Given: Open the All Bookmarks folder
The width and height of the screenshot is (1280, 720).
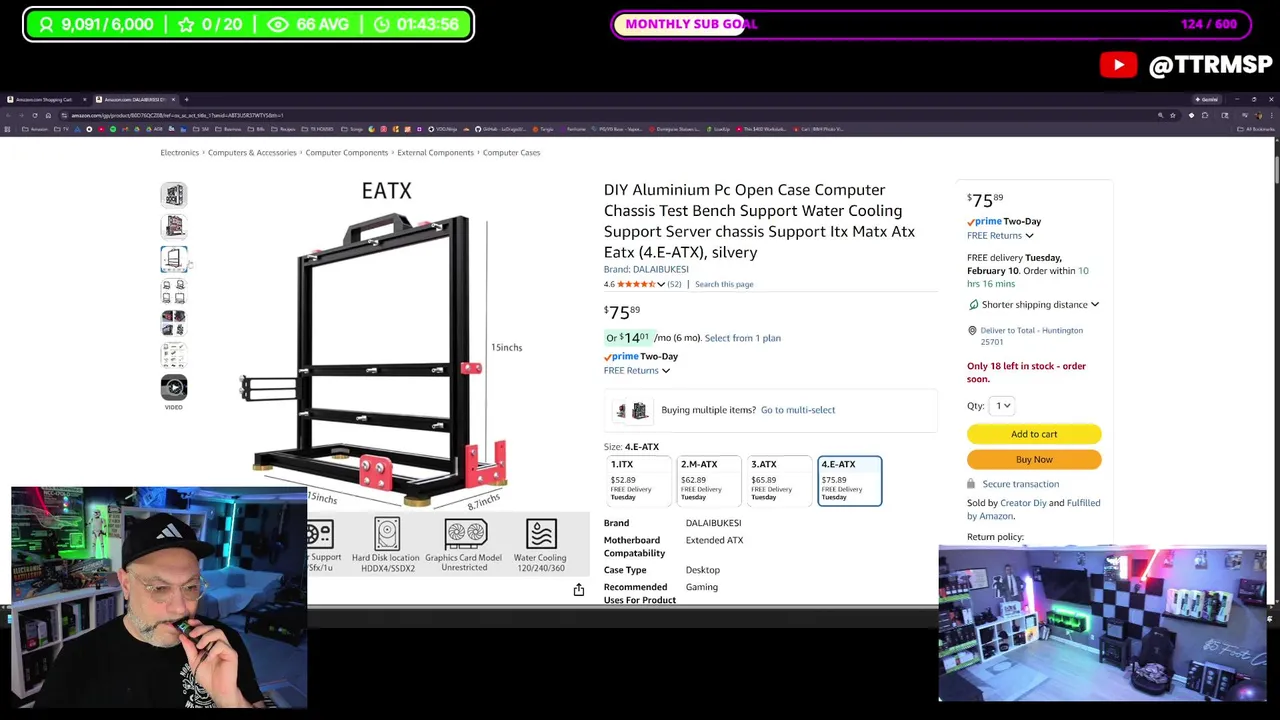Looking at the screenshot, I should (x=1256, y=129).
